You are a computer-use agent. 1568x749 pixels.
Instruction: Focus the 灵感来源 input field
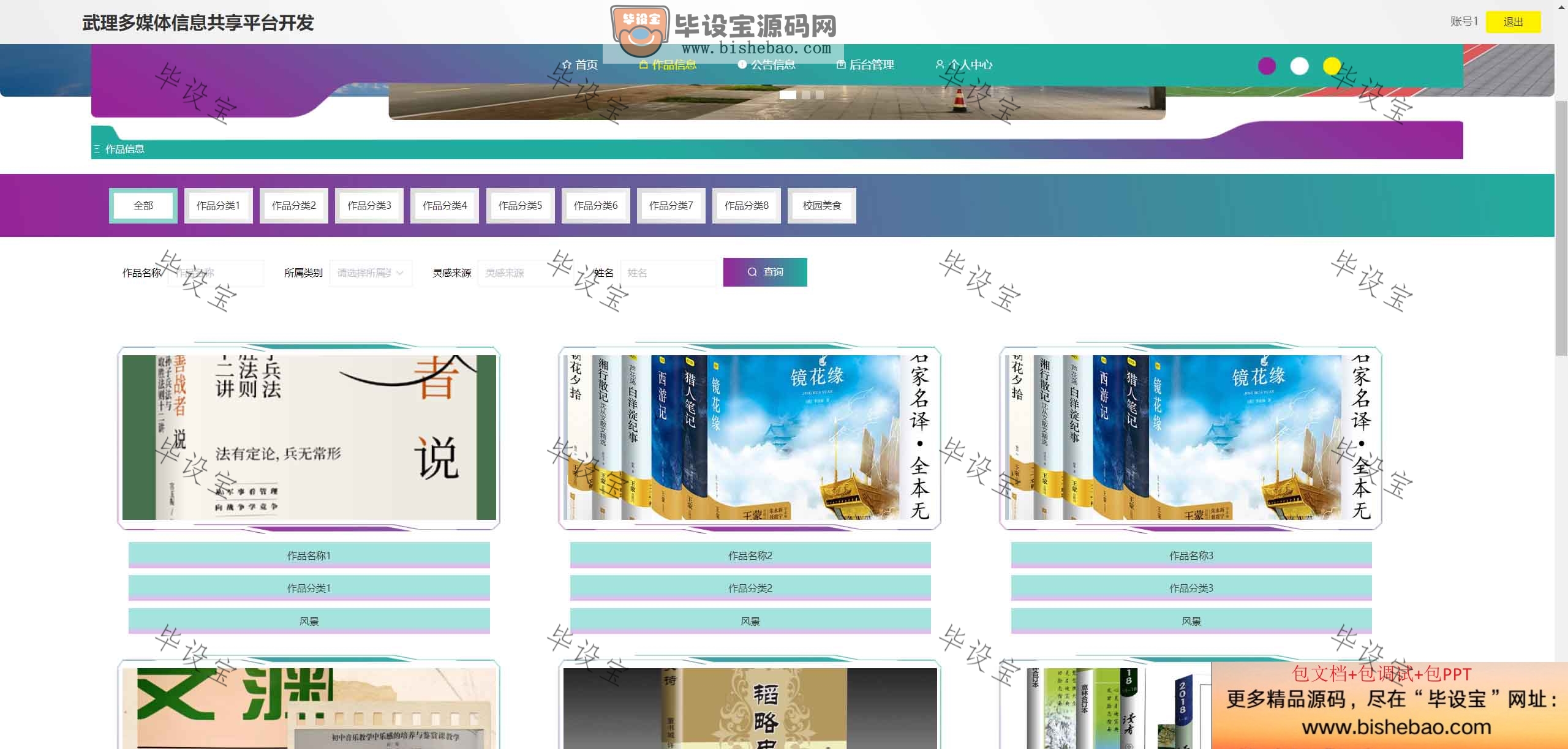tap(526, 273)
